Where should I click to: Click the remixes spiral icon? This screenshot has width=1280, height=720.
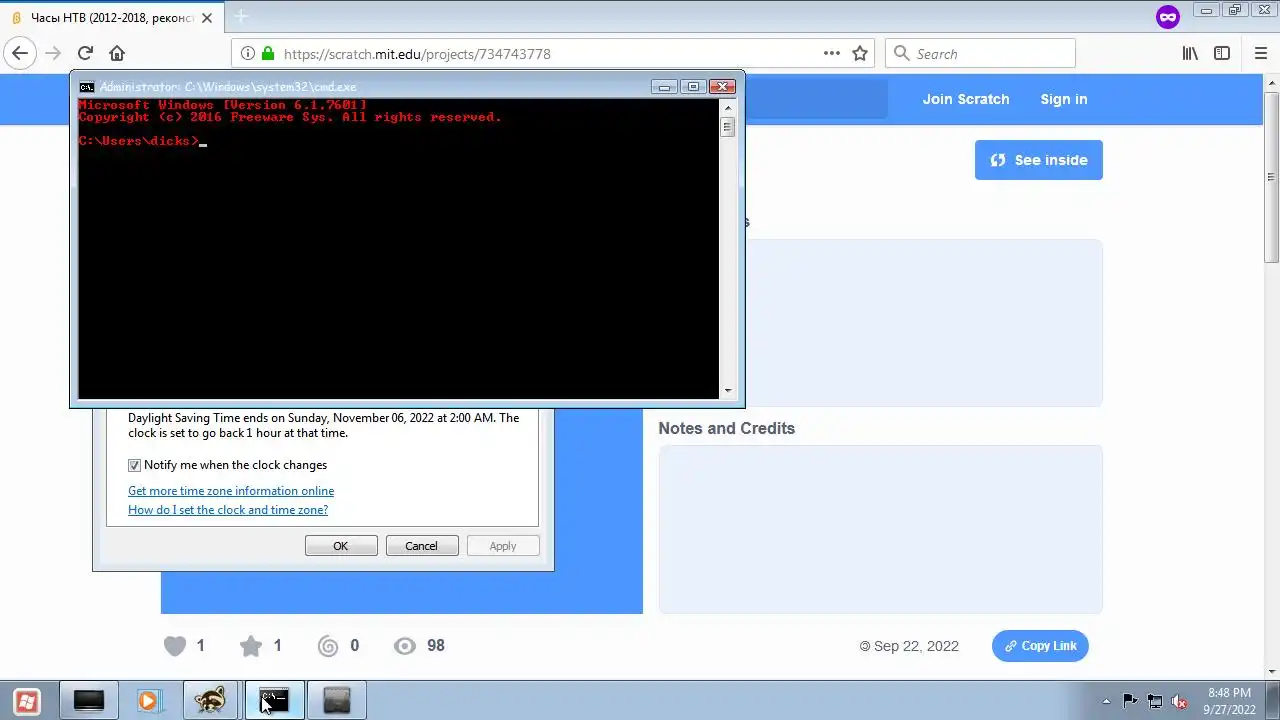328,646
